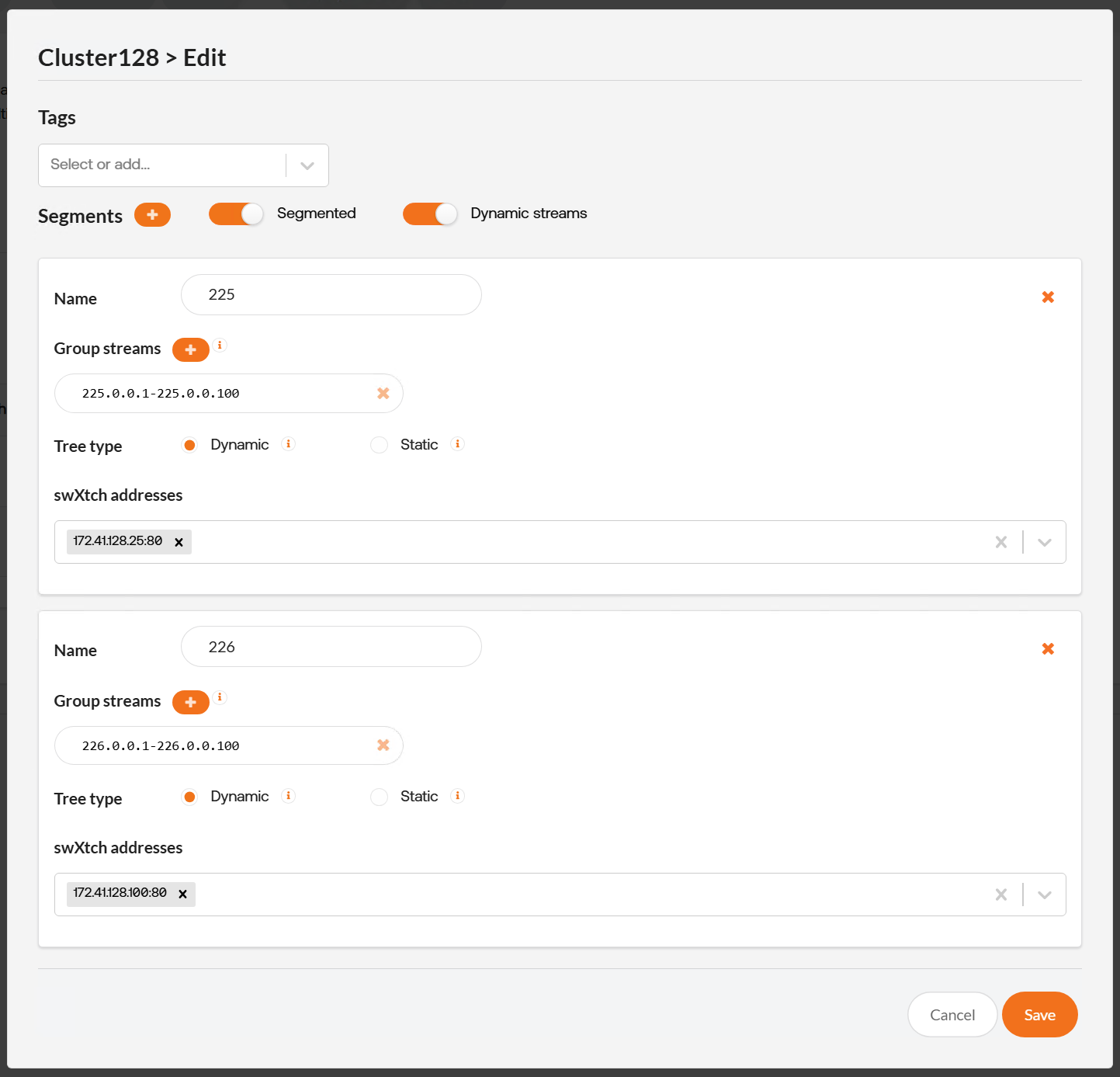Select Static tree type for segment 226
The width and height of the screenshot is (1120, 1077).
coord(379,797)
